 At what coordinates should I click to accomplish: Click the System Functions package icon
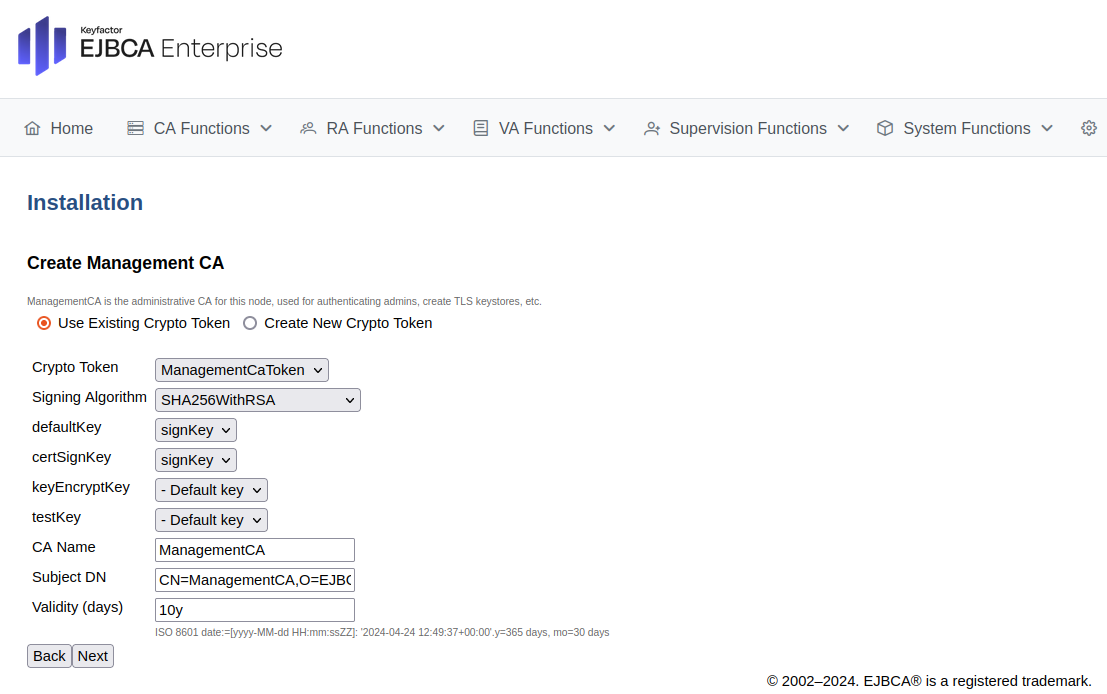point(884,128)
